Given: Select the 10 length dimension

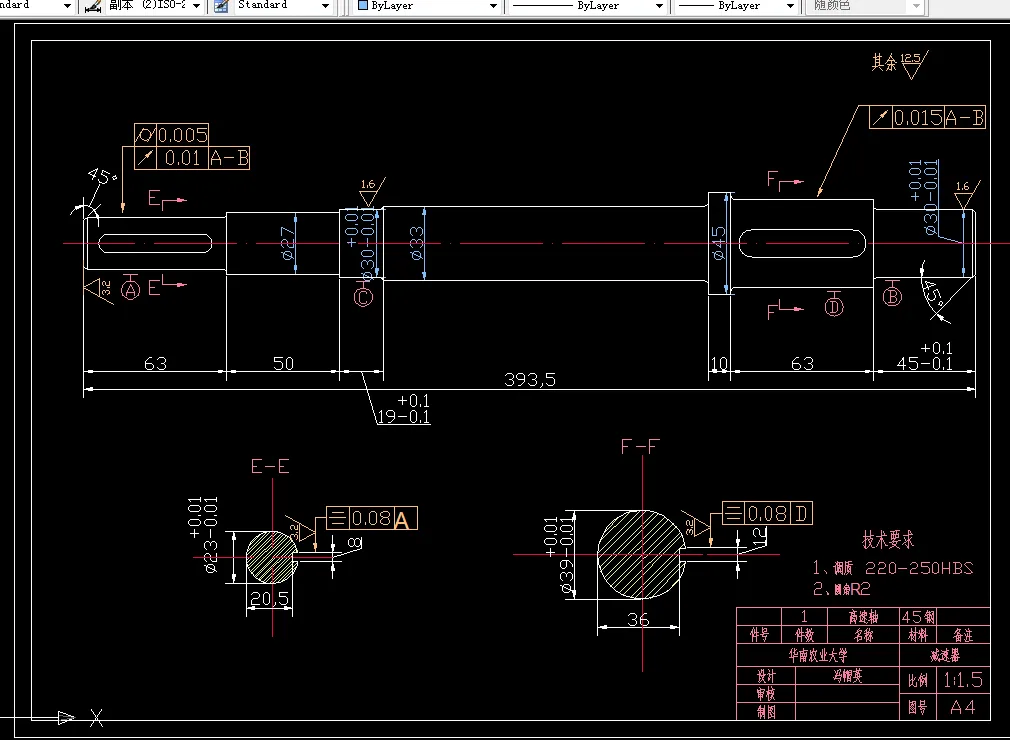Looking at the screenshot, I should point(719,364).
